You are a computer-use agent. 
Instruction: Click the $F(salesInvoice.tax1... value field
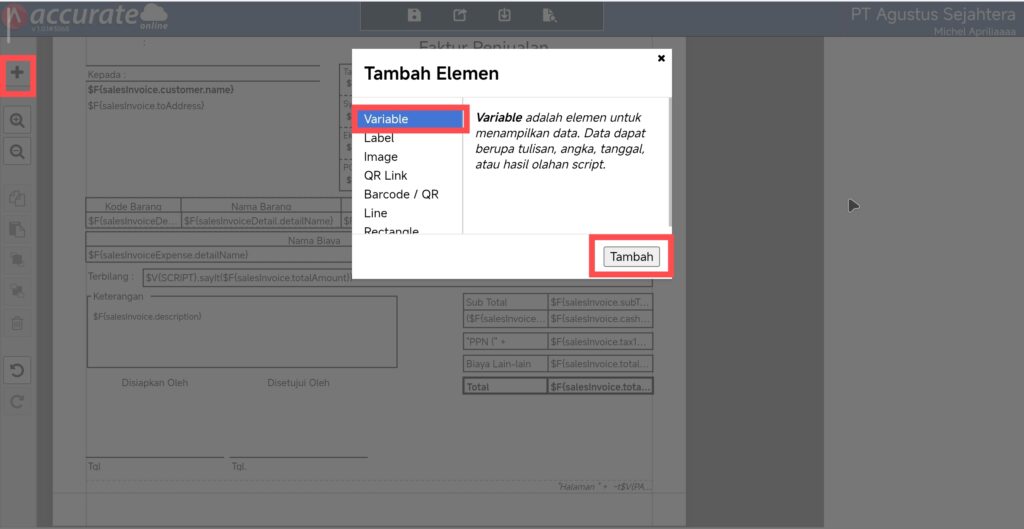[601, 342]
